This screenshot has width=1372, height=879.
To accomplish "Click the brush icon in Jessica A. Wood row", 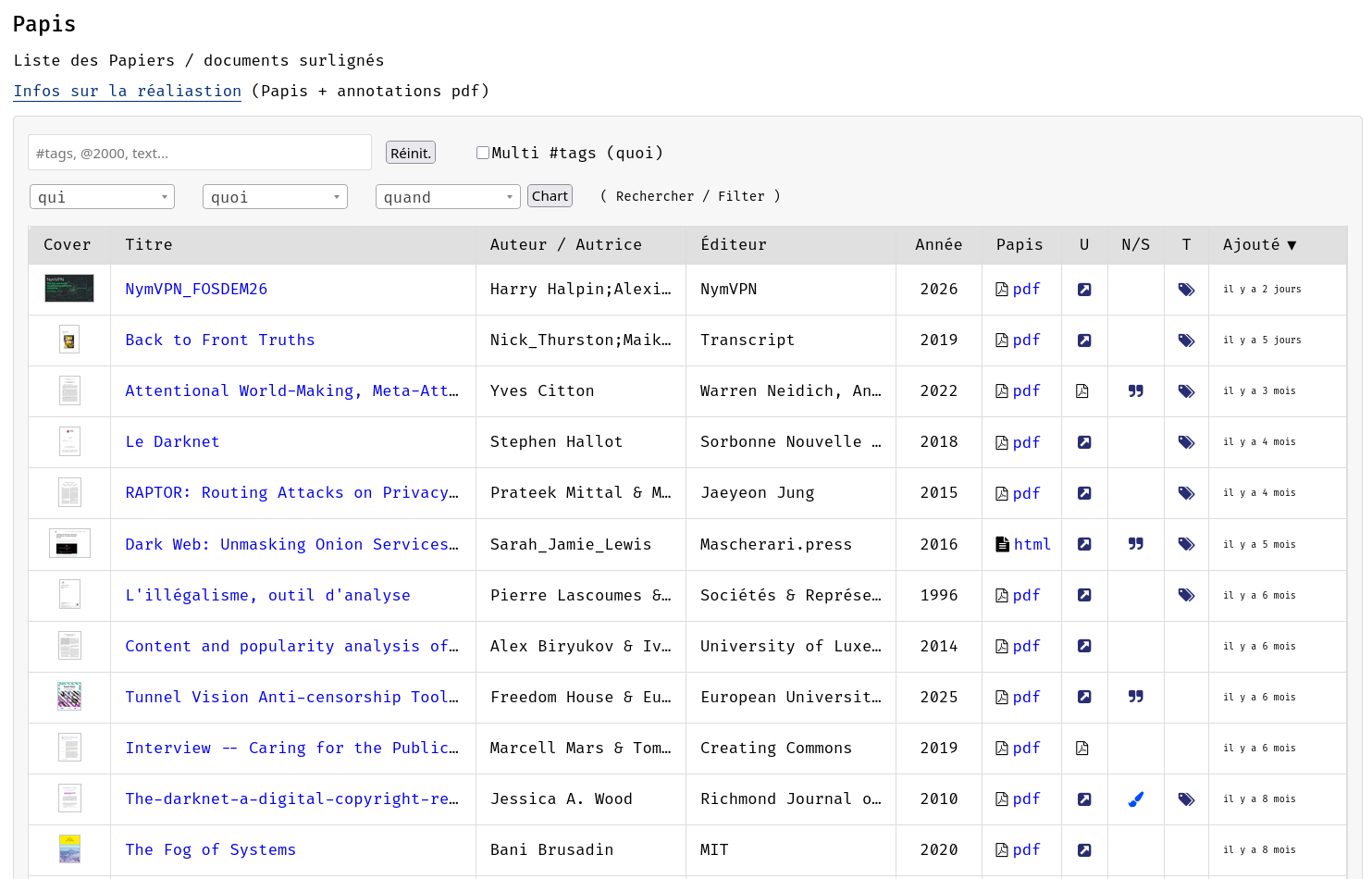I will [x=1135, y=799].
